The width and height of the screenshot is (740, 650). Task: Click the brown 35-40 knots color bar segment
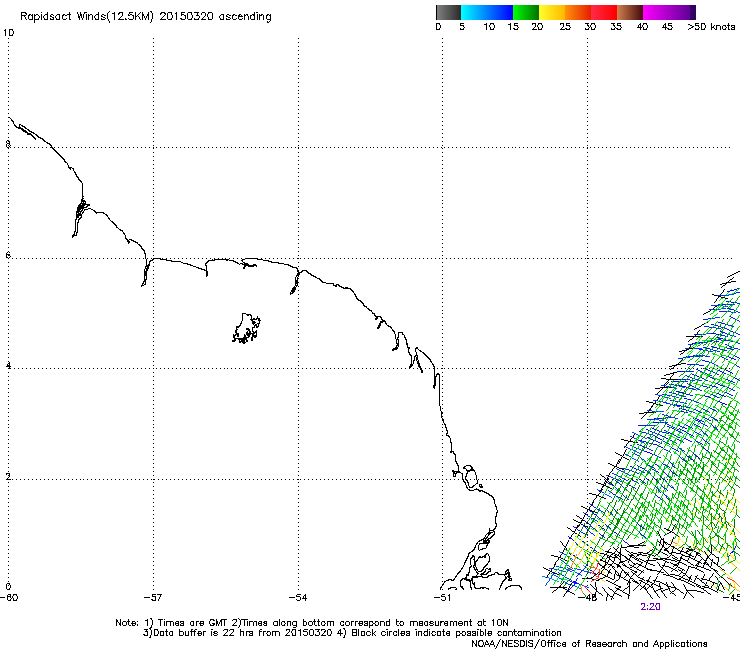[630, 12]
